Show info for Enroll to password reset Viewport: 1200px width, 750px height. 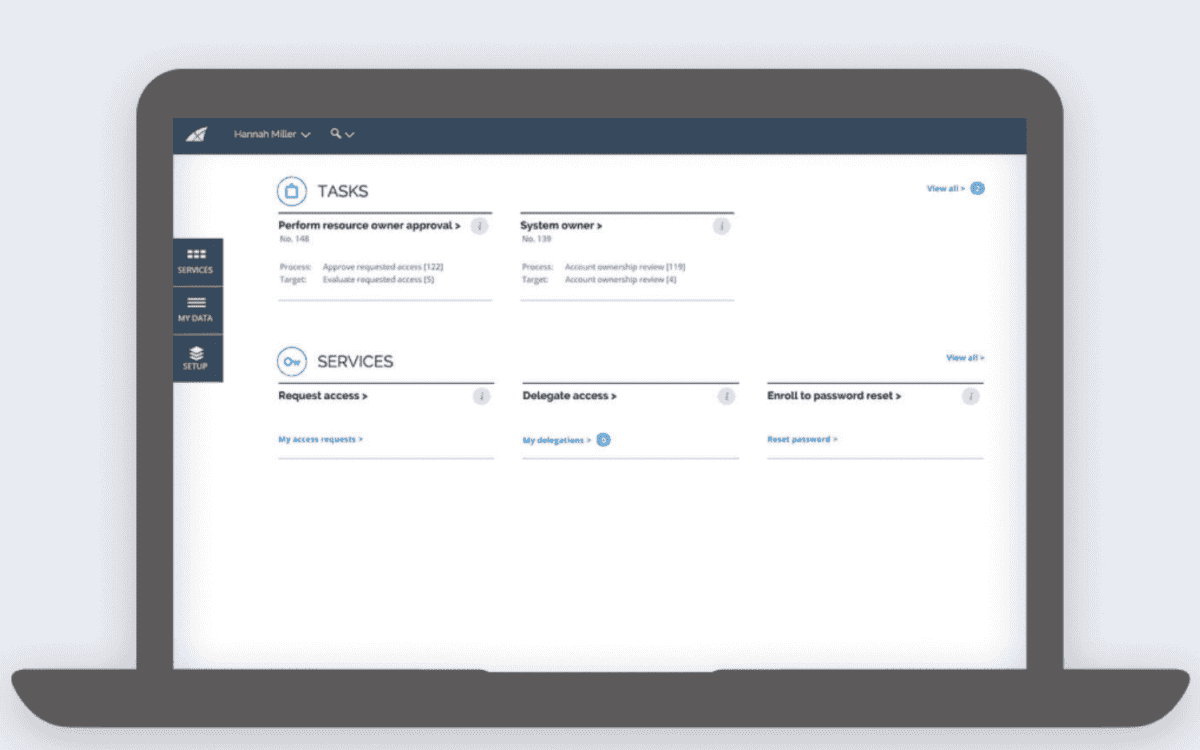tap(969, 397)
